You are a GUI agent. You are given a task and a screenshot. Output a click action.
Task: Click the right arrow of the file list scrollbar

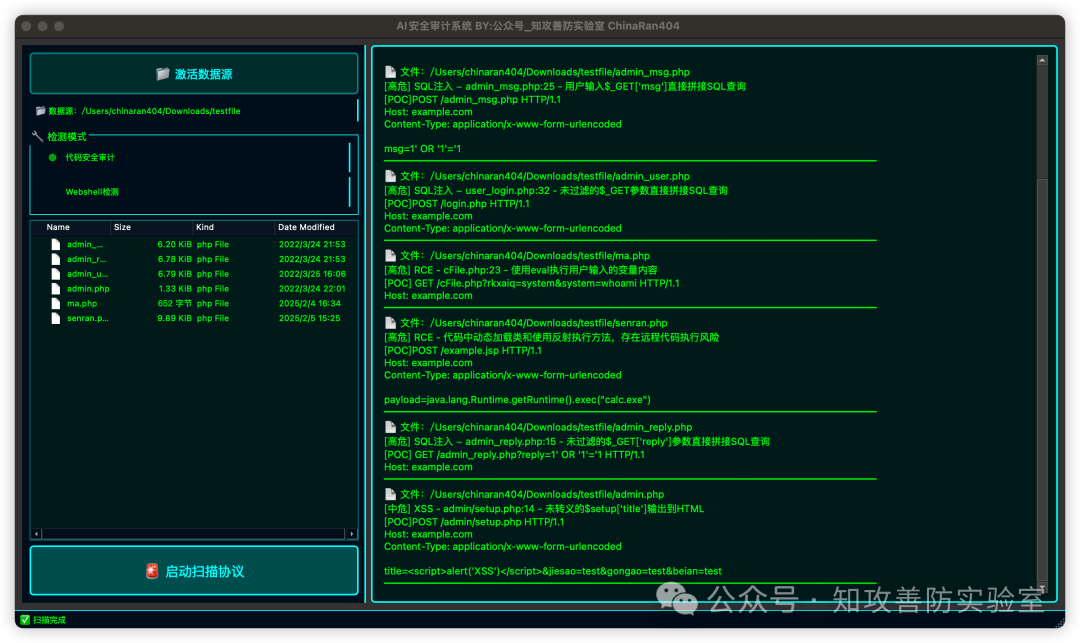tap(352, 534)
